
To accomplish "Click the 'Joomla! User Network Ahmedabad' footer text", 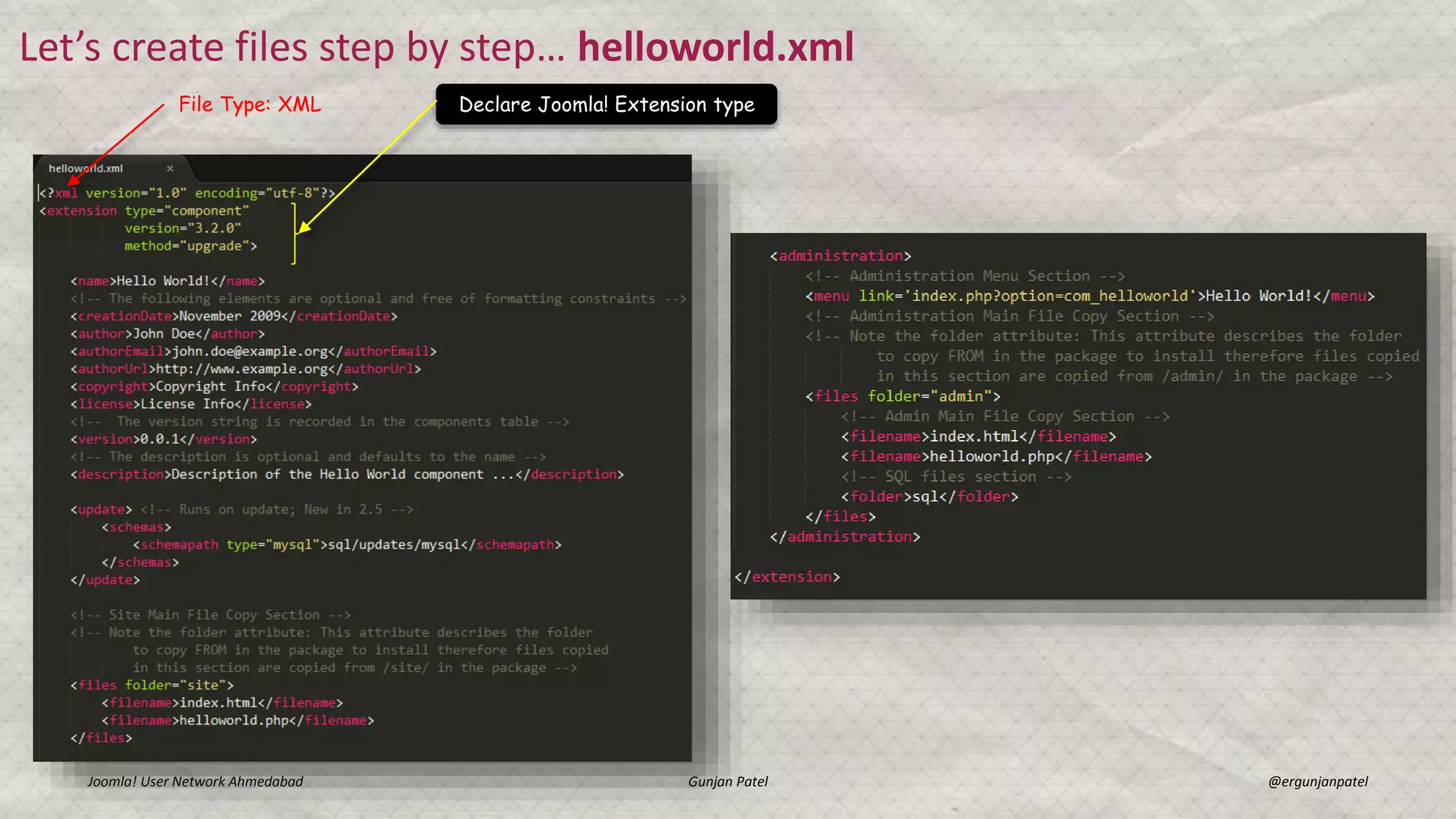I will (195, 781).
